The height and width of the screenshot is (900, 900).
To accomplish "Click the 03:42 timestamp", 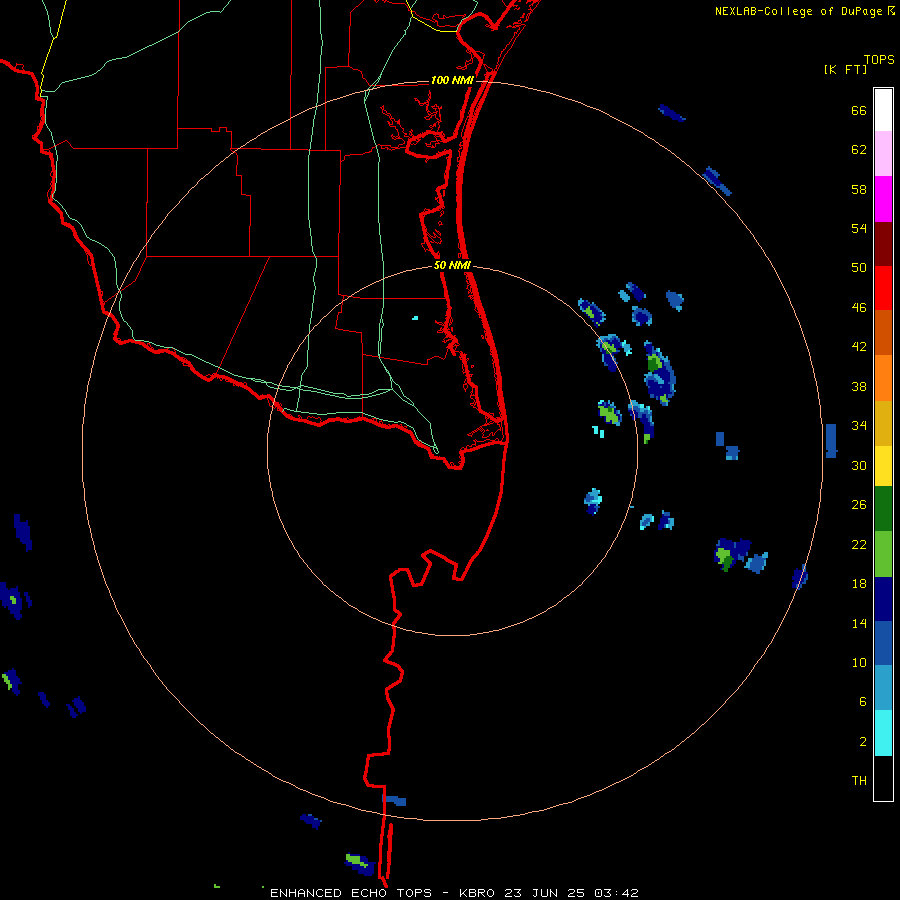I will coord(616,893).
